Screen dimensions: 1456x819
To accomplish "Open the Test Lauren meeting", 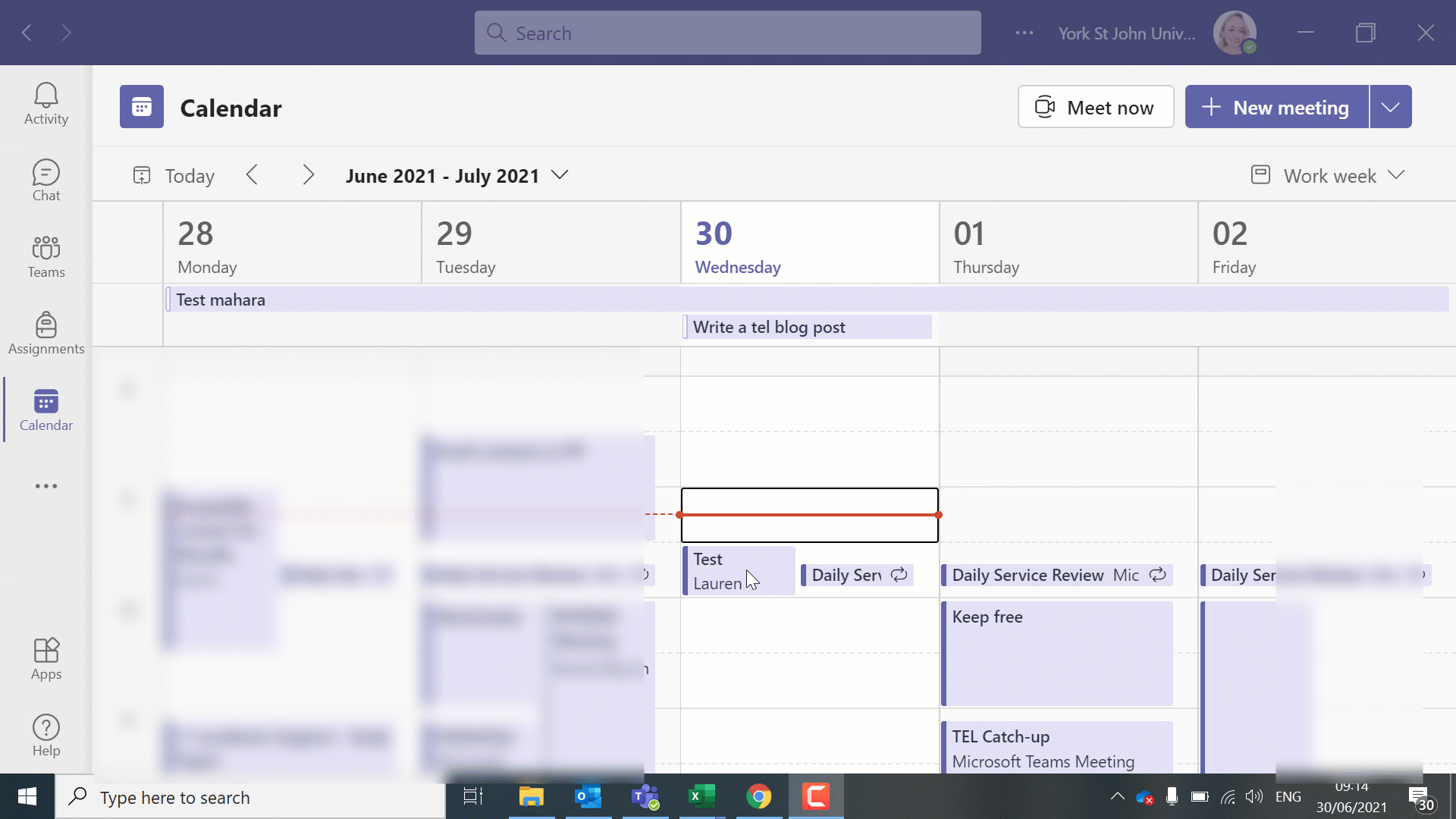I will point(739,570).
